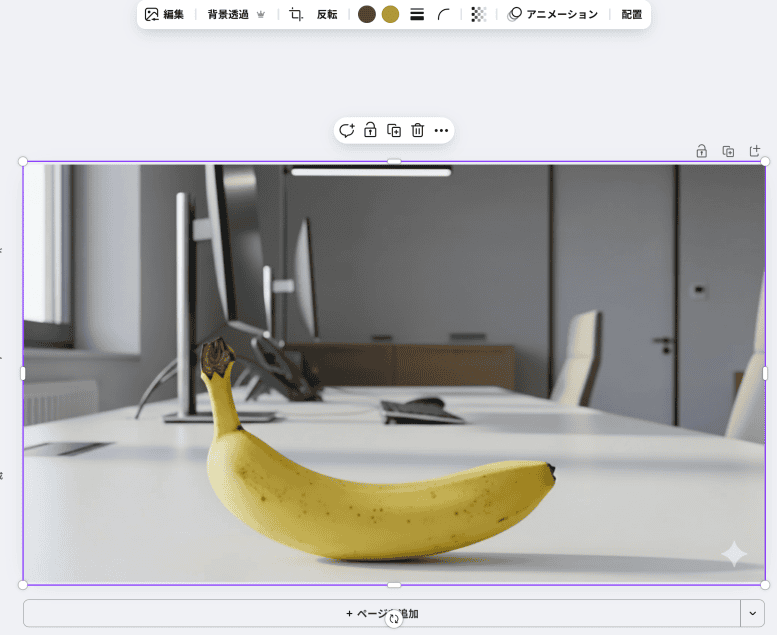Select the crop tool icon

point(295,15)
